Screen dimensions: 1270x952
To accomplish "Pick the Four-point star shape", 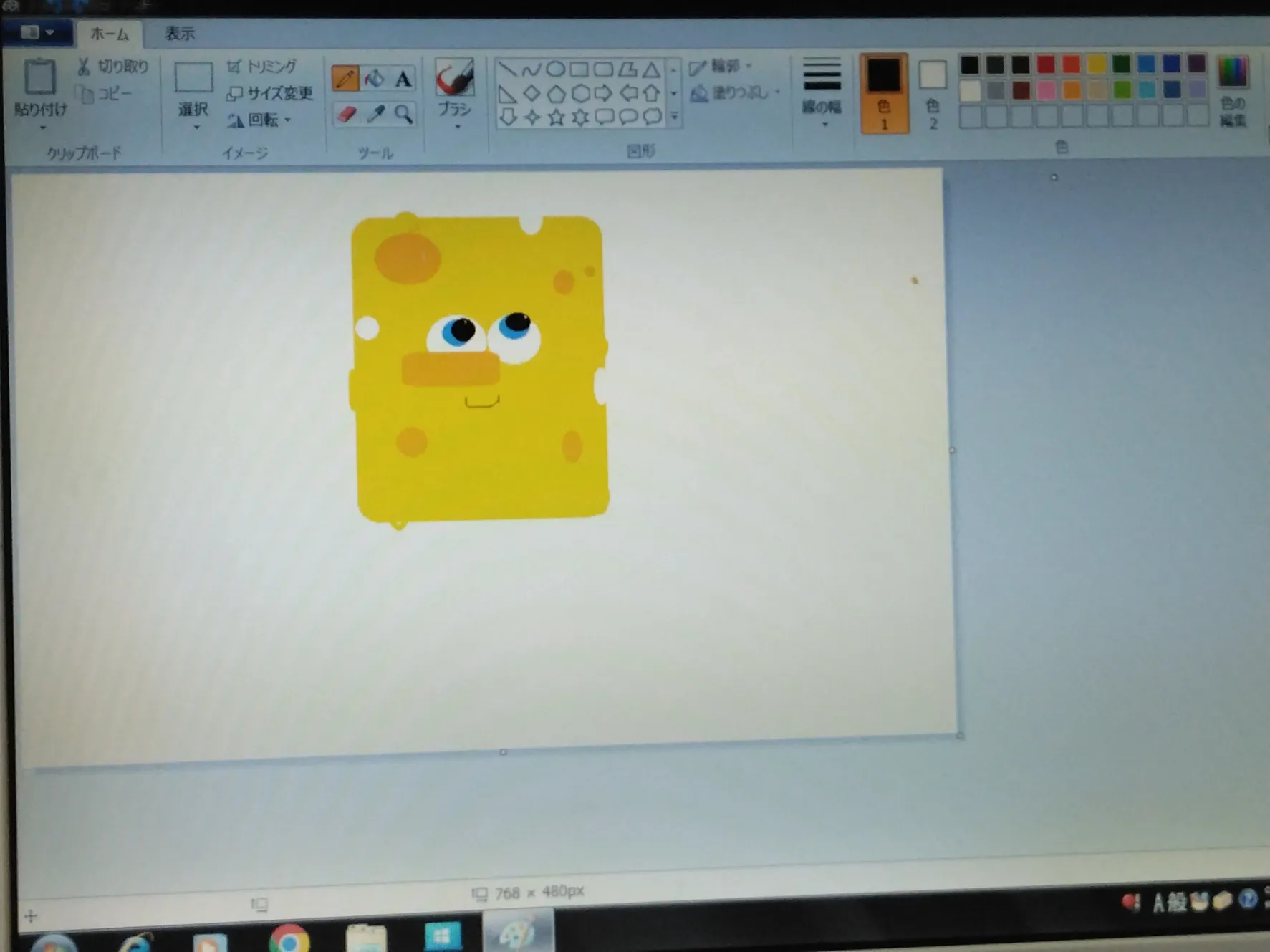I will point(532,117).
